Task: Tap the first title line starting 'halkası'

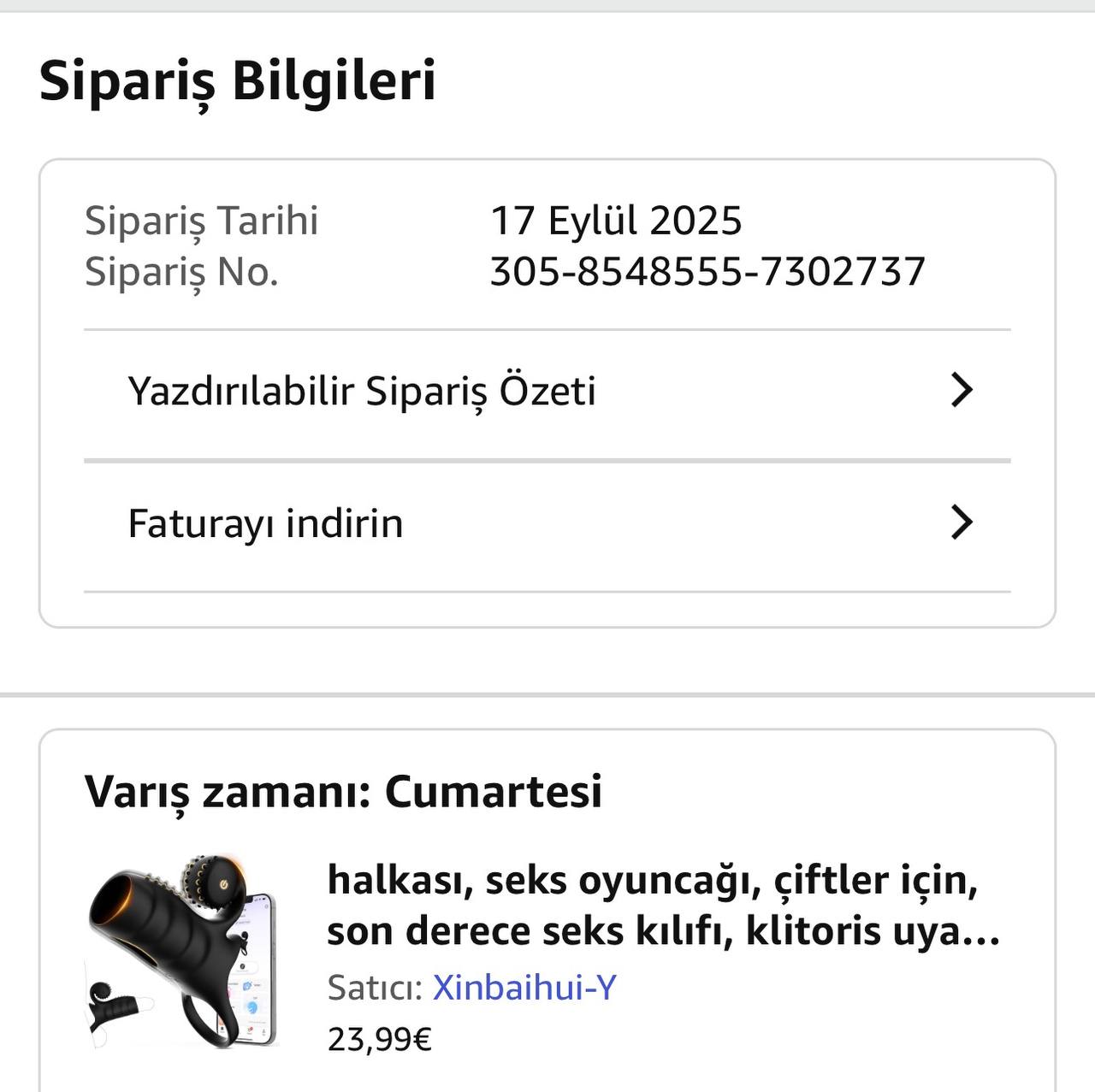Action: coord(652,880)
